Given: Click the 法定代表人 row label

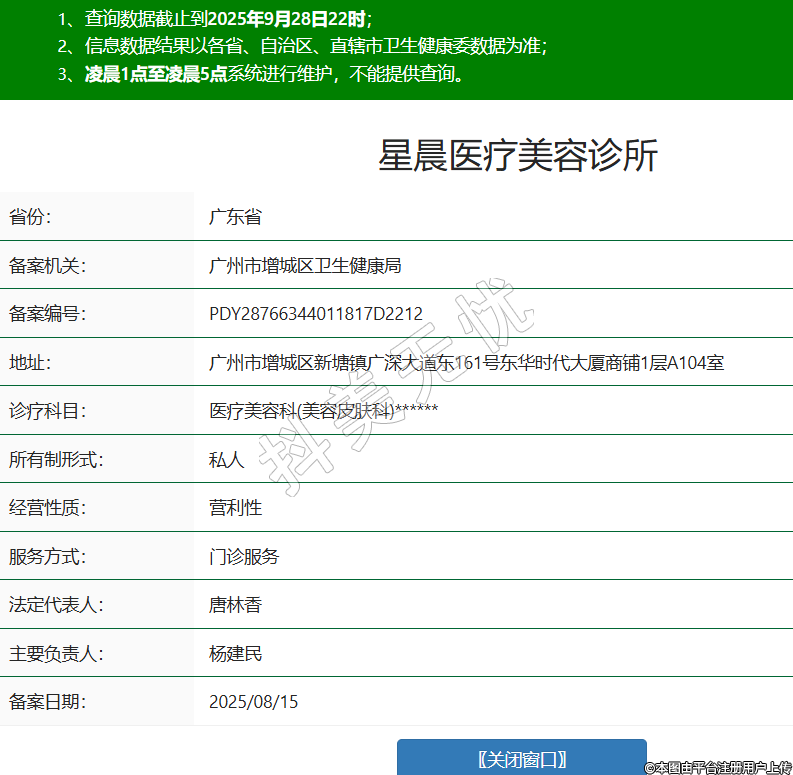Looking at the screenshot, I should click(x=56, y=605).
